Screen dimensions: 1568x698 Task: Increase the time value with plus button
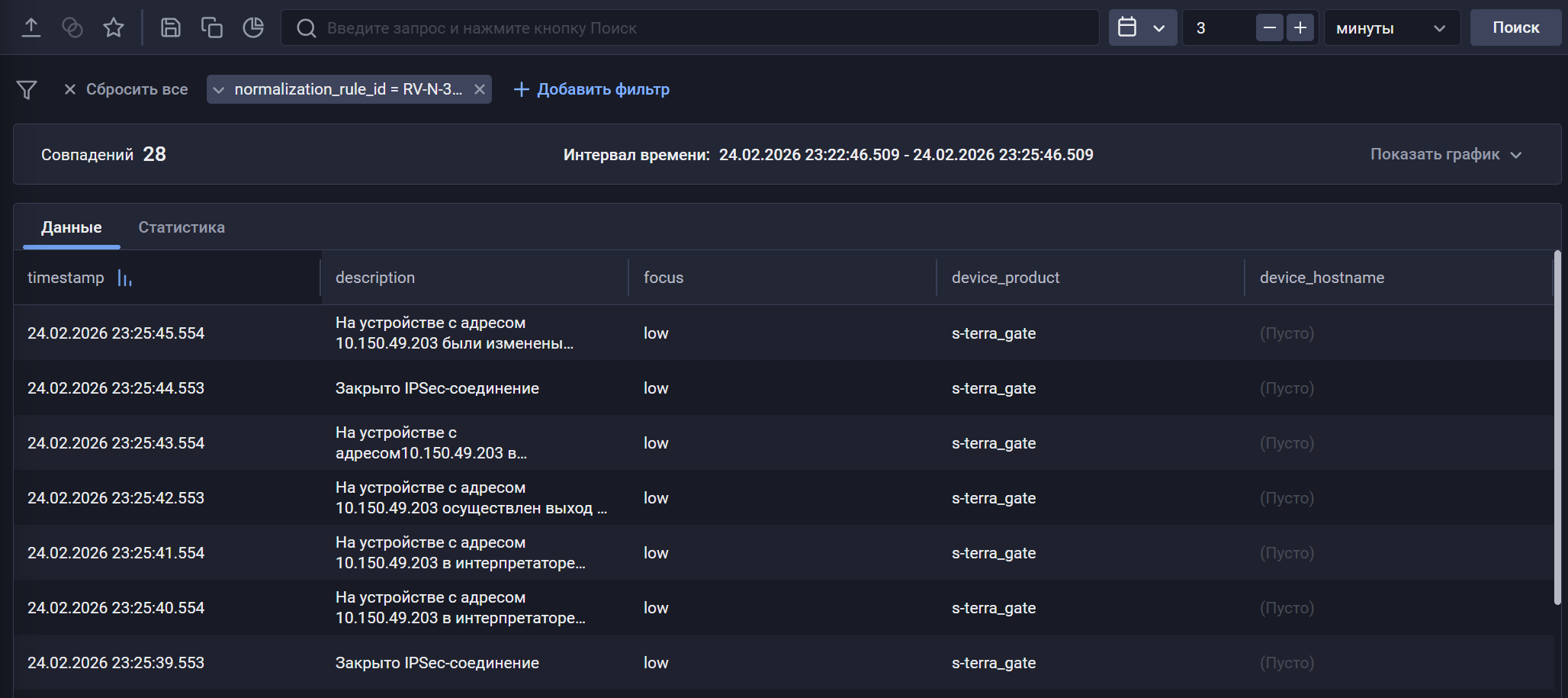tap(1300, 28)
